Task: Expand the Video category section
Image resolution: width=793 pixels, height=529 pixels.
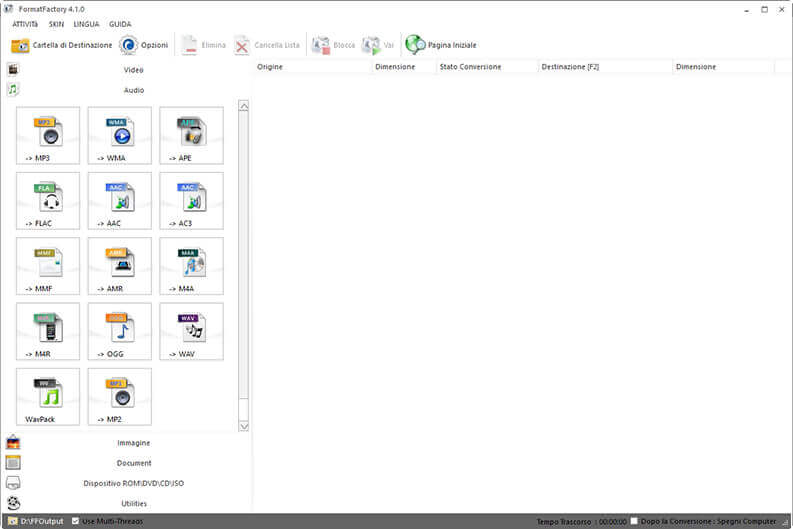Action: 134,70
